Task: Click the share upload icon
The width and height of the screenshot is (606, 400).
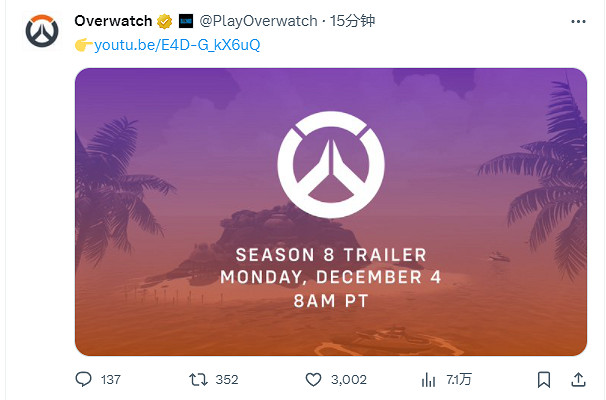Action: click(x=578, y=380)
